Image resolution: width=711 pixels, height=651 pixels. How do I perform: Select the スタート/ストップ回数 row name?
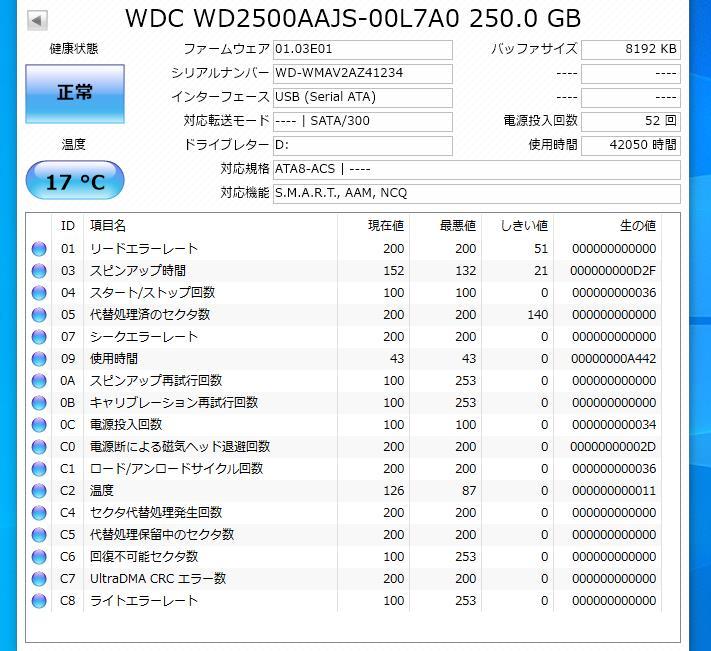coord(152,293)
